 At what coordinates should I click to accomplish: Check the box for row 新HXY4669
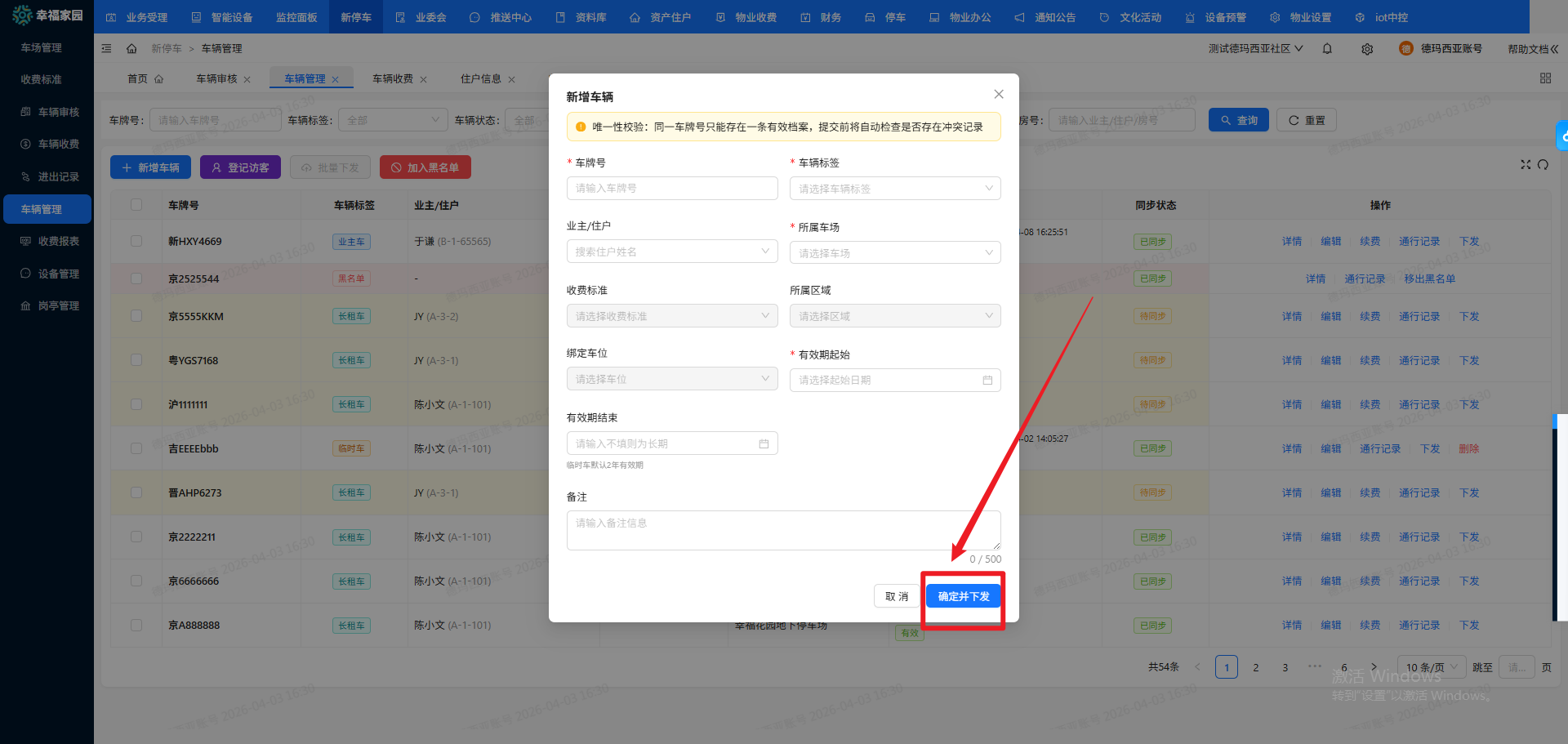(x=136, y=242)
